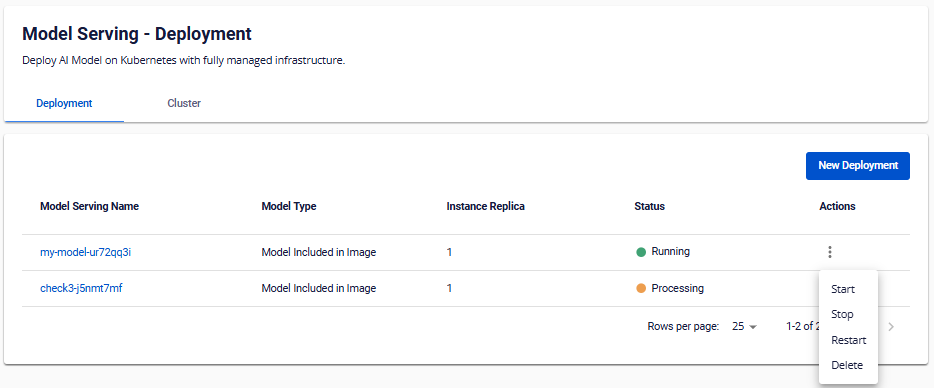Click the Rows per page label
Viewport: 934px width, 388px height.
click(683, 327)
